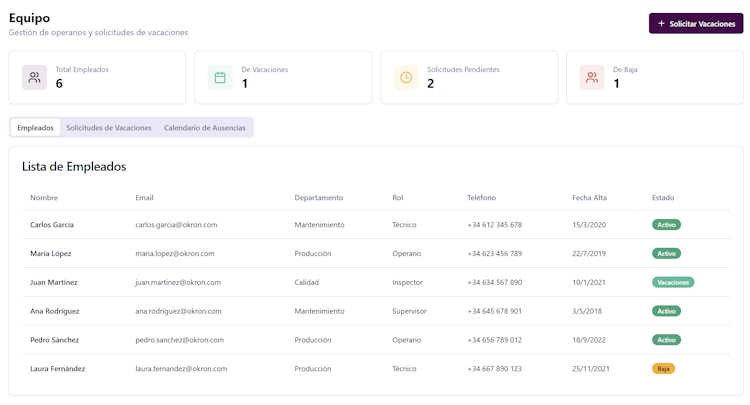Click the Nombre column header
750x405 pixels.
[44, 198]
